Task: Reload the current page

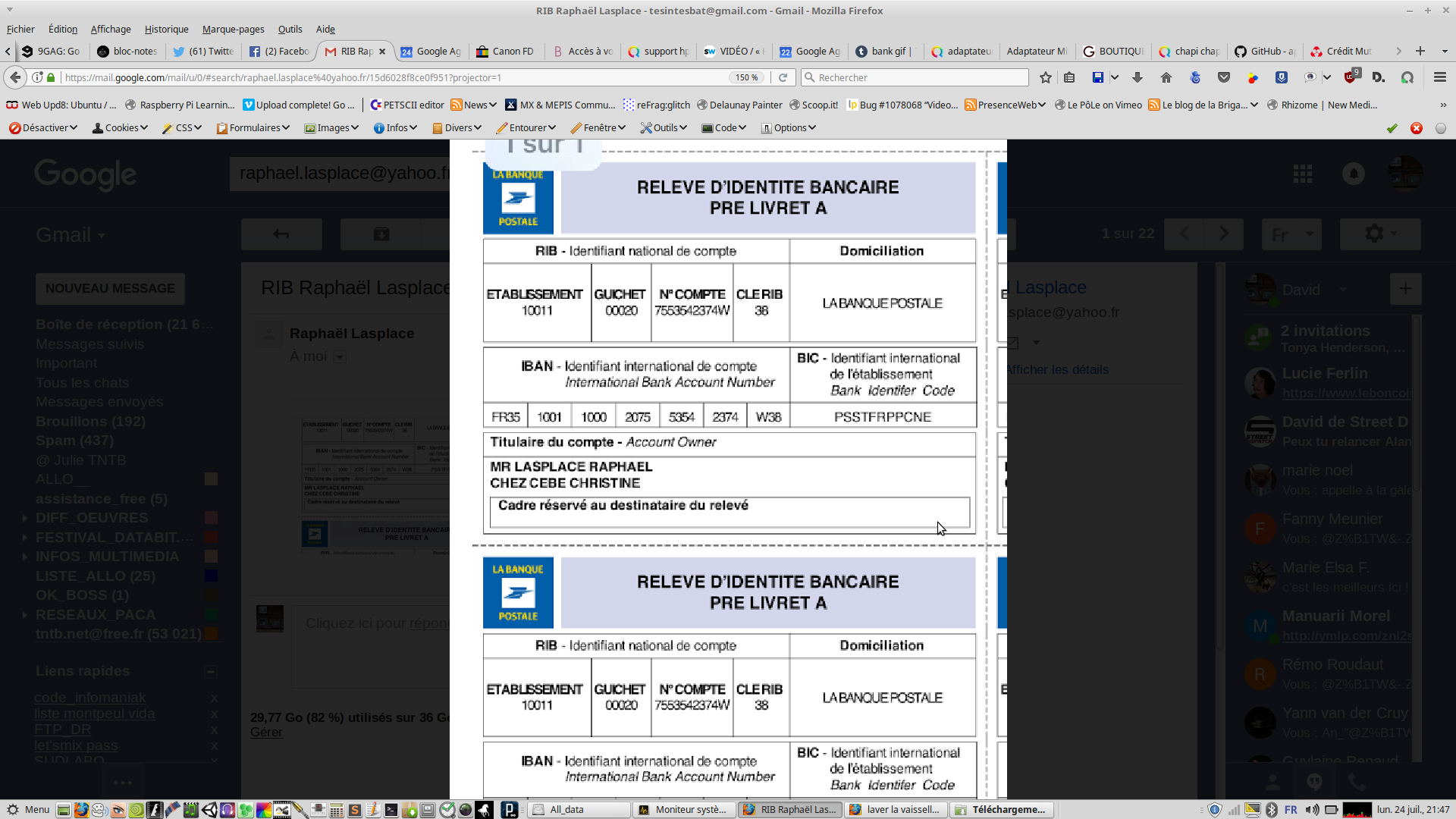Action: (x=783, y=77)
